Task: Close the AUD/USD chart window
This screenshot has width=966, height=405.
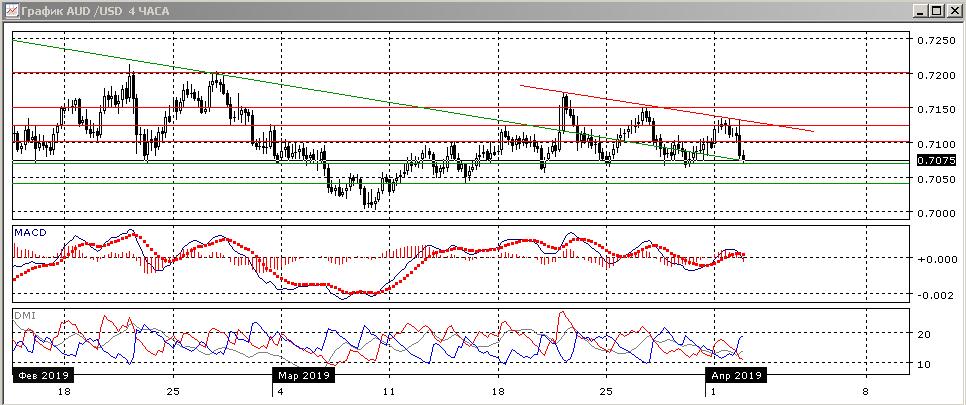Action: point(954,10)
